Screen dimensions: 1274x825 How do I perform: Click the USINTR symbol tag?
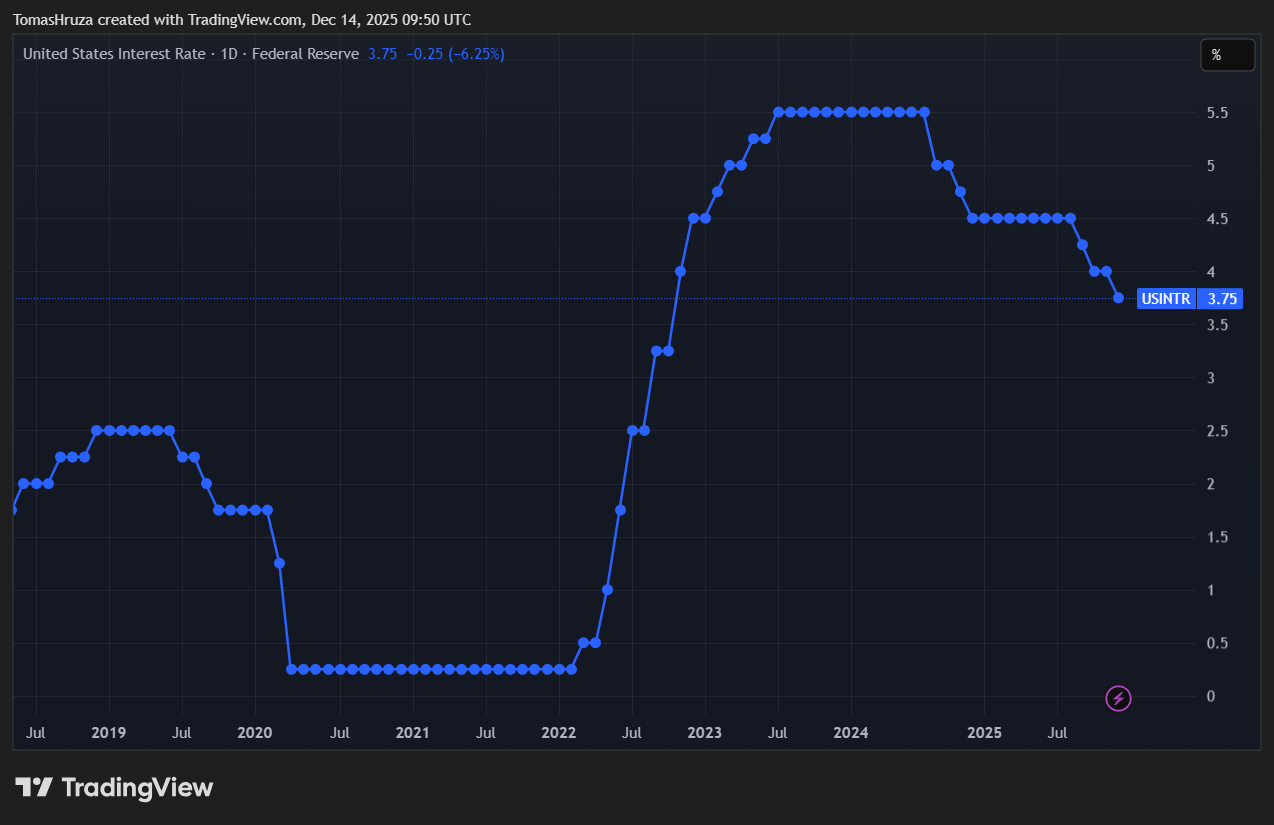click(x=1166, y=298)
